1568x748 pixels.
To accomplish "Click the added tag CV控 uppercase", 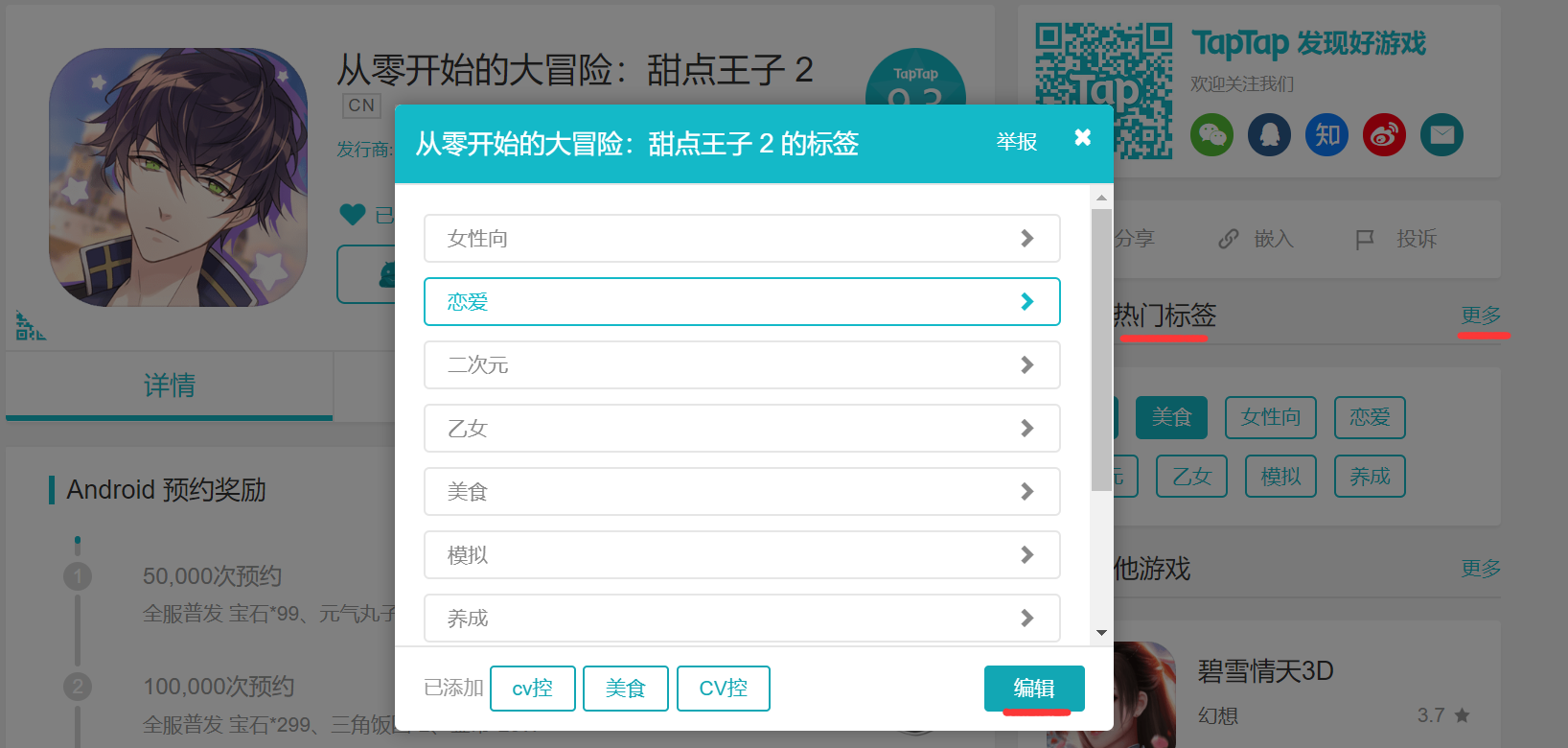I will pyautogui.click(x=724, y=689).
